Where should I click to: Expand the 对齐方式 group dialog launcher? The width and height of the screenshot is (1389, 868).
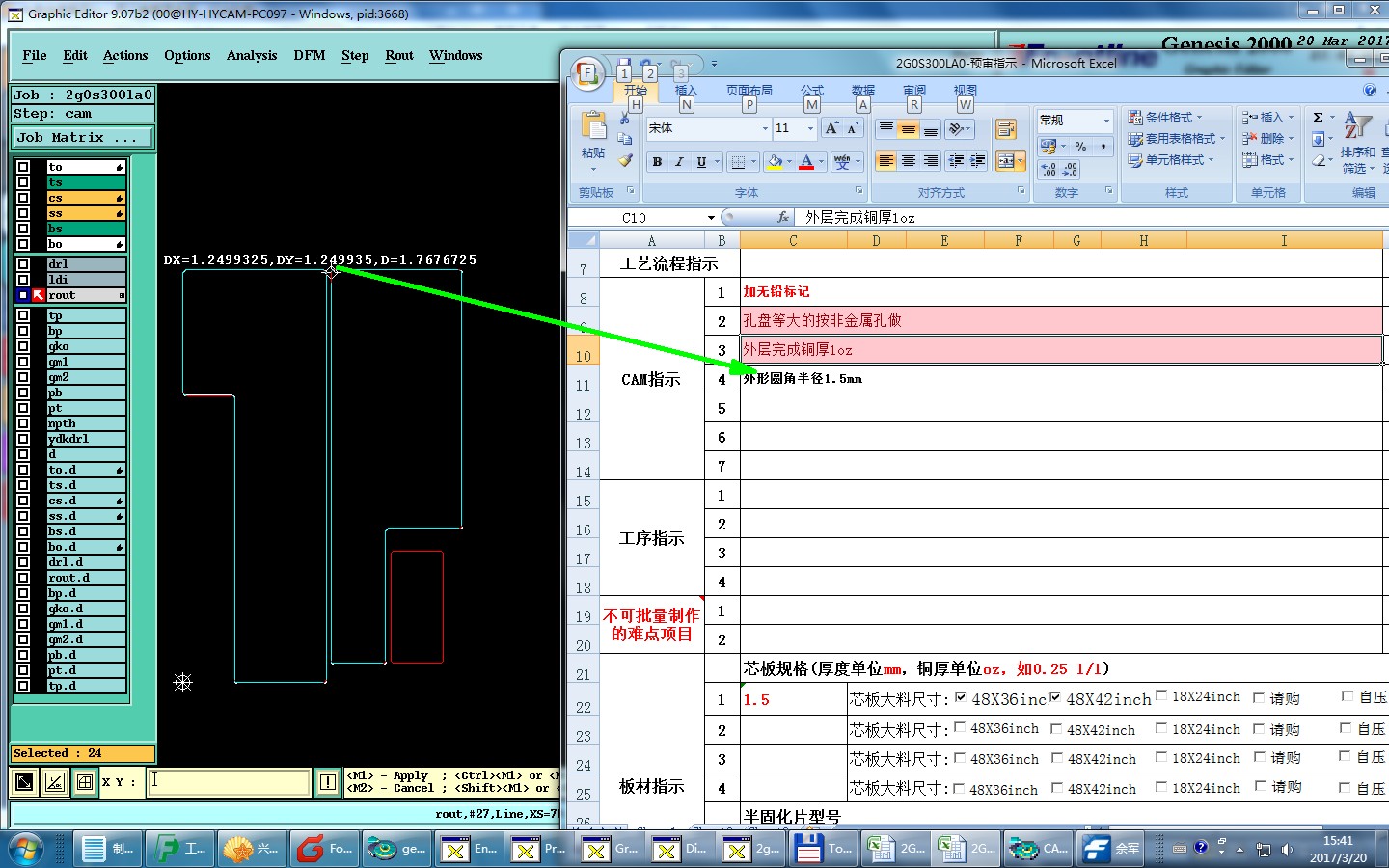[x=1021, y=191]
